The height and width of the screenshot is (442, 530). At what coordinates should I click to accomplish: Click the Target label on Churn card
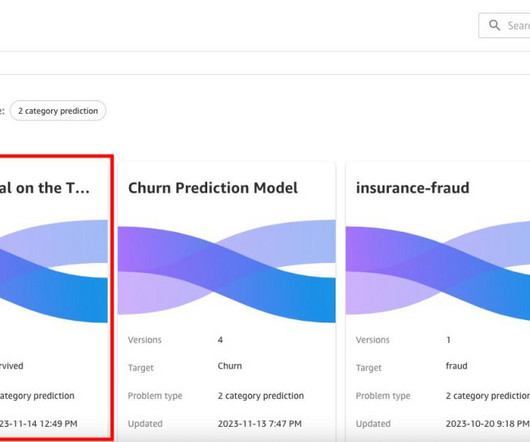tap(141, 368)
